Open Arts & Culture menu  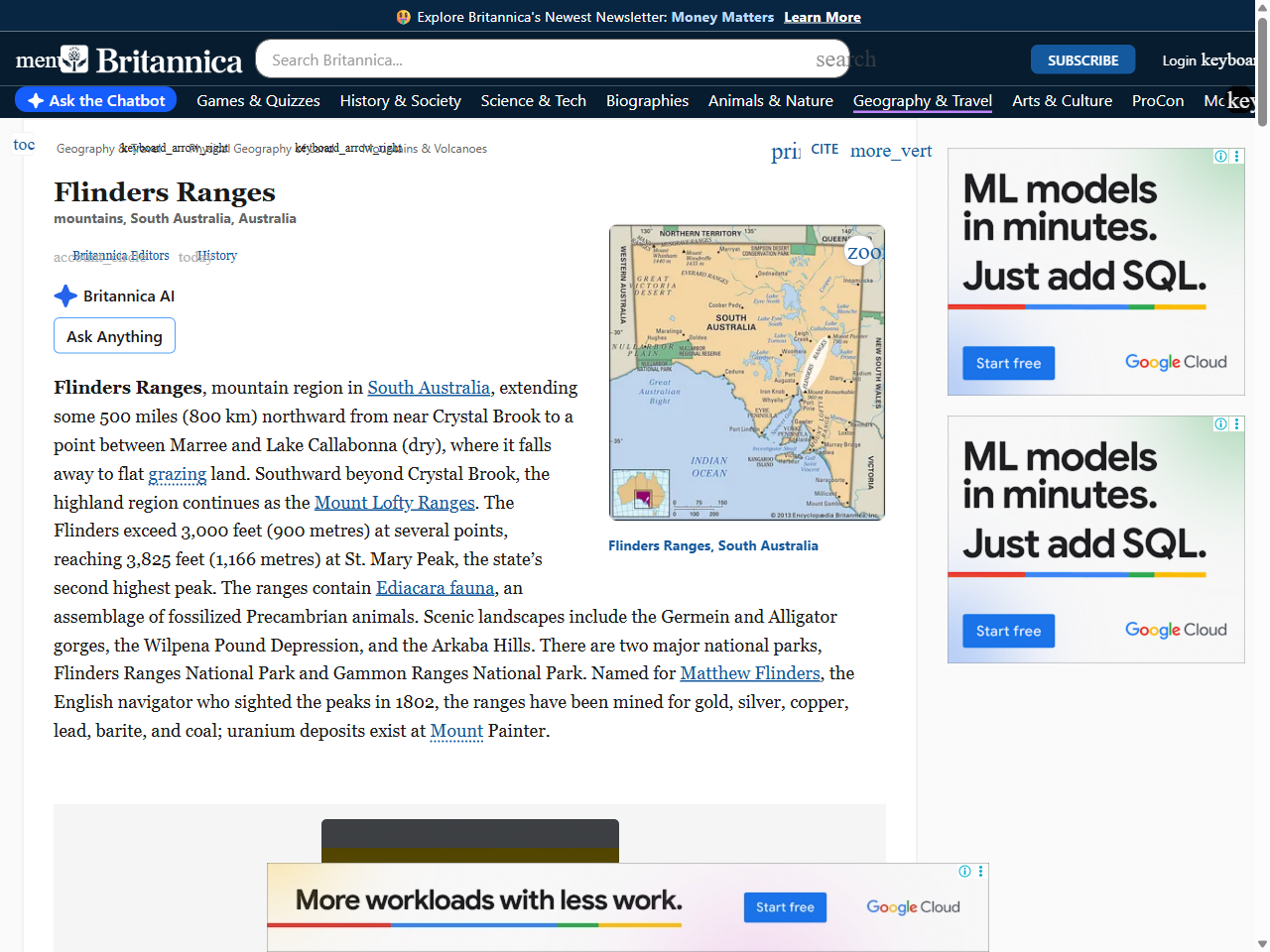click(1062, 100)
